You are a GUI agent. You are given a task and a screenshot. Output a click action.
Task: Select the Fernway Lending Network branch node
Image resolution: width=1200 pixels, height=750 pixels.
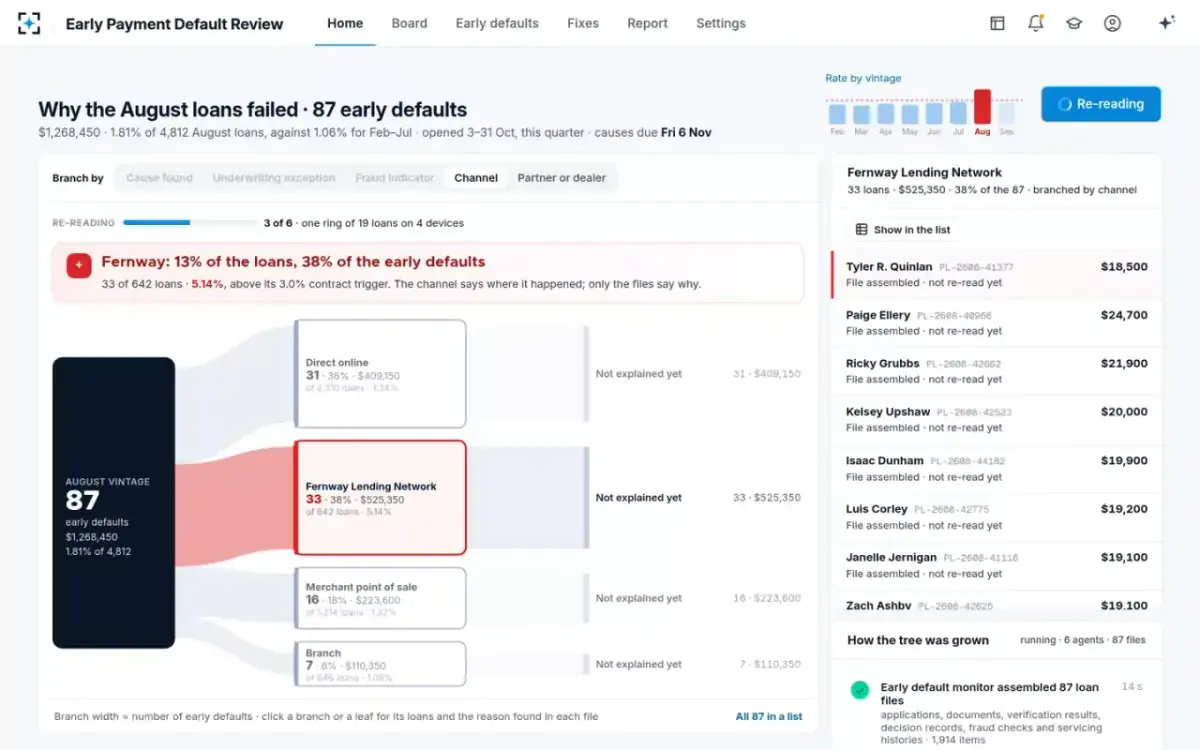click(381, 498)
